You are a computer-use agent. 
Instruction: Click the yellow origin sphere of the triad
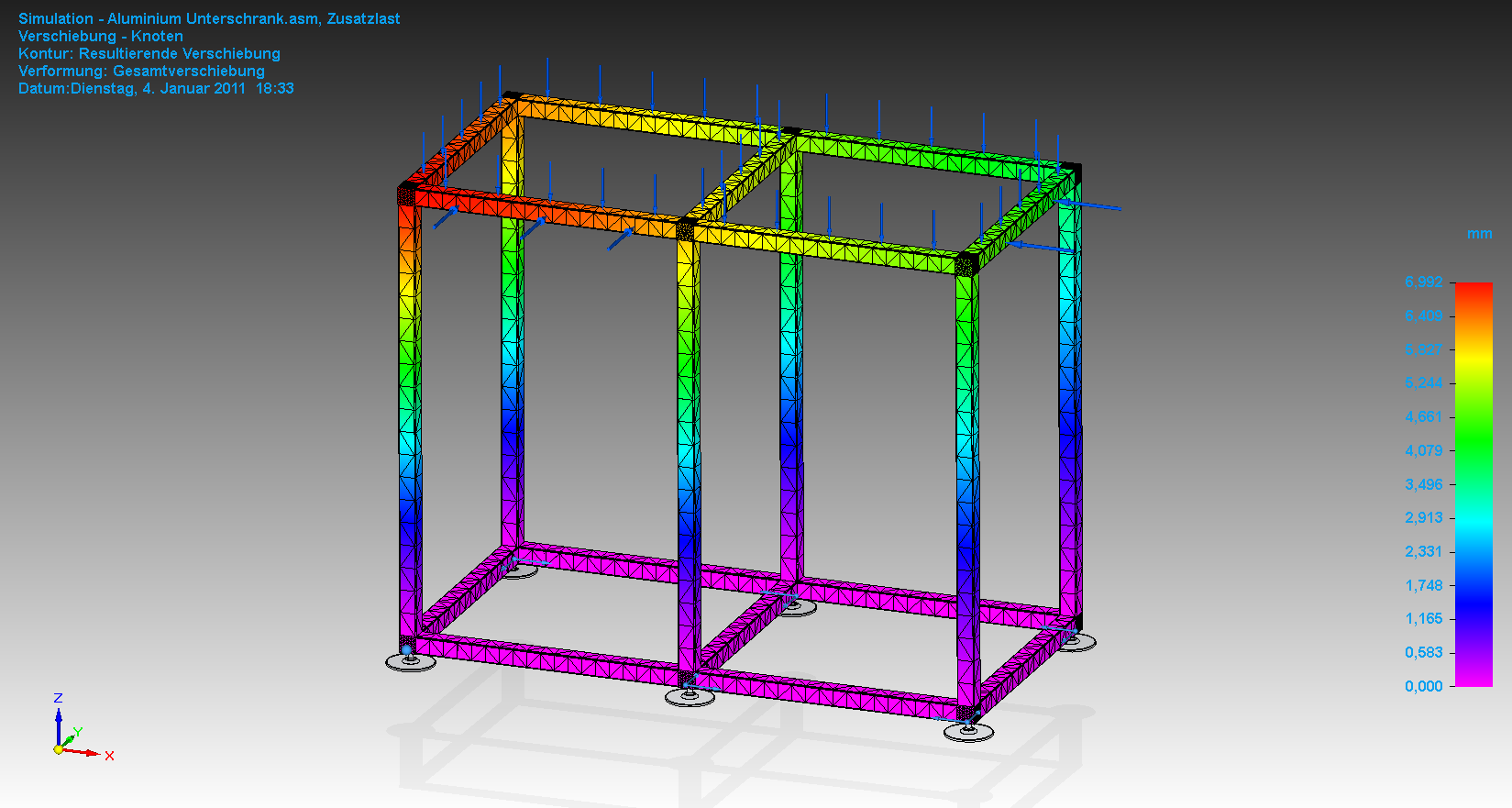[x=59, y=749]
